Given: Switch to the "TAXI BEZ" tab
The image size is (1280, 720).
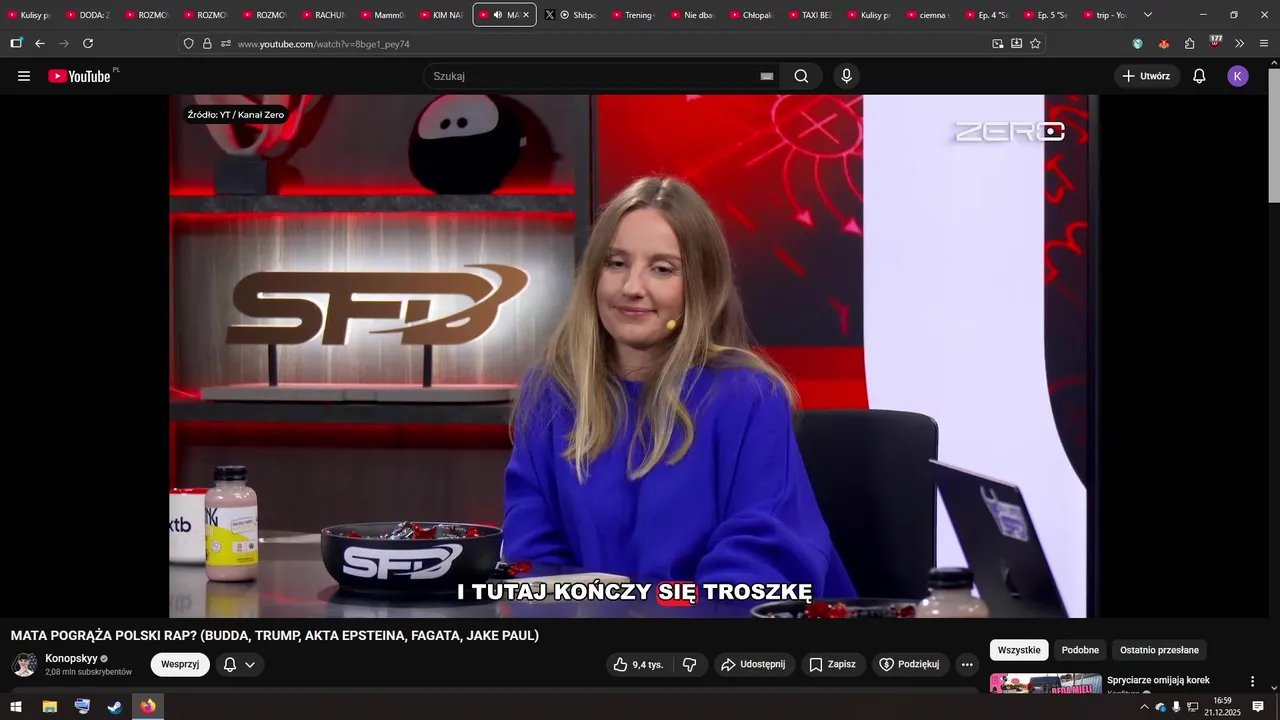Looking at the screenshot, I should point(809,15).
